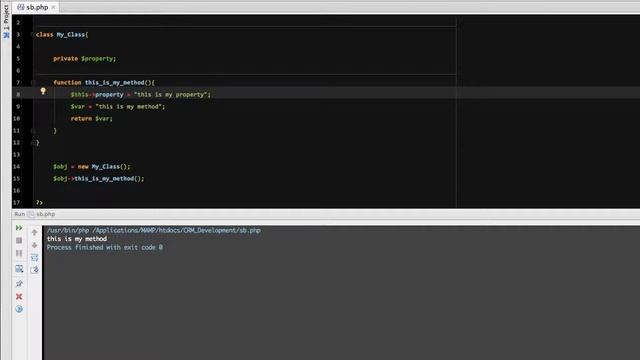640x360 pixels.
Task: Click the PHP file icon on sb.php tab
Action: [x=20, y=7]
